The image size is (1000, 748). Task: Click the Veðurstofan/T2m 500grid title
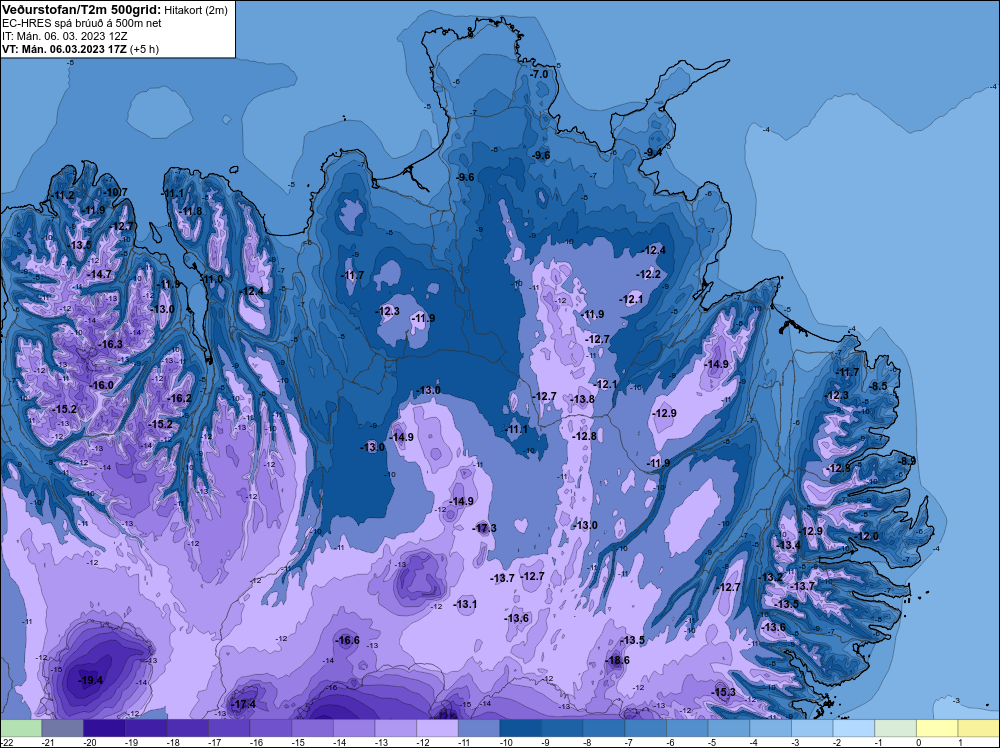pos(82,10)
